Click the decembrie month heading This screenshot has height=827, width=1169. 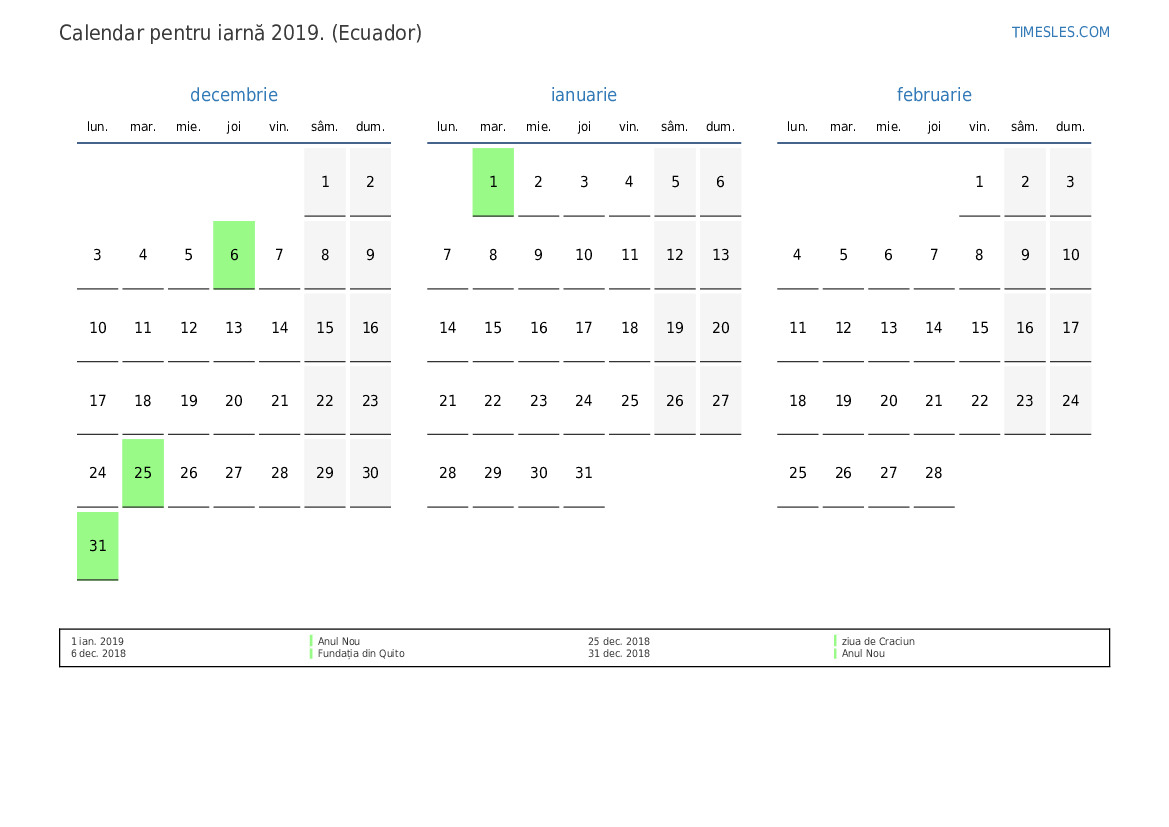click(x=234, y=95)
